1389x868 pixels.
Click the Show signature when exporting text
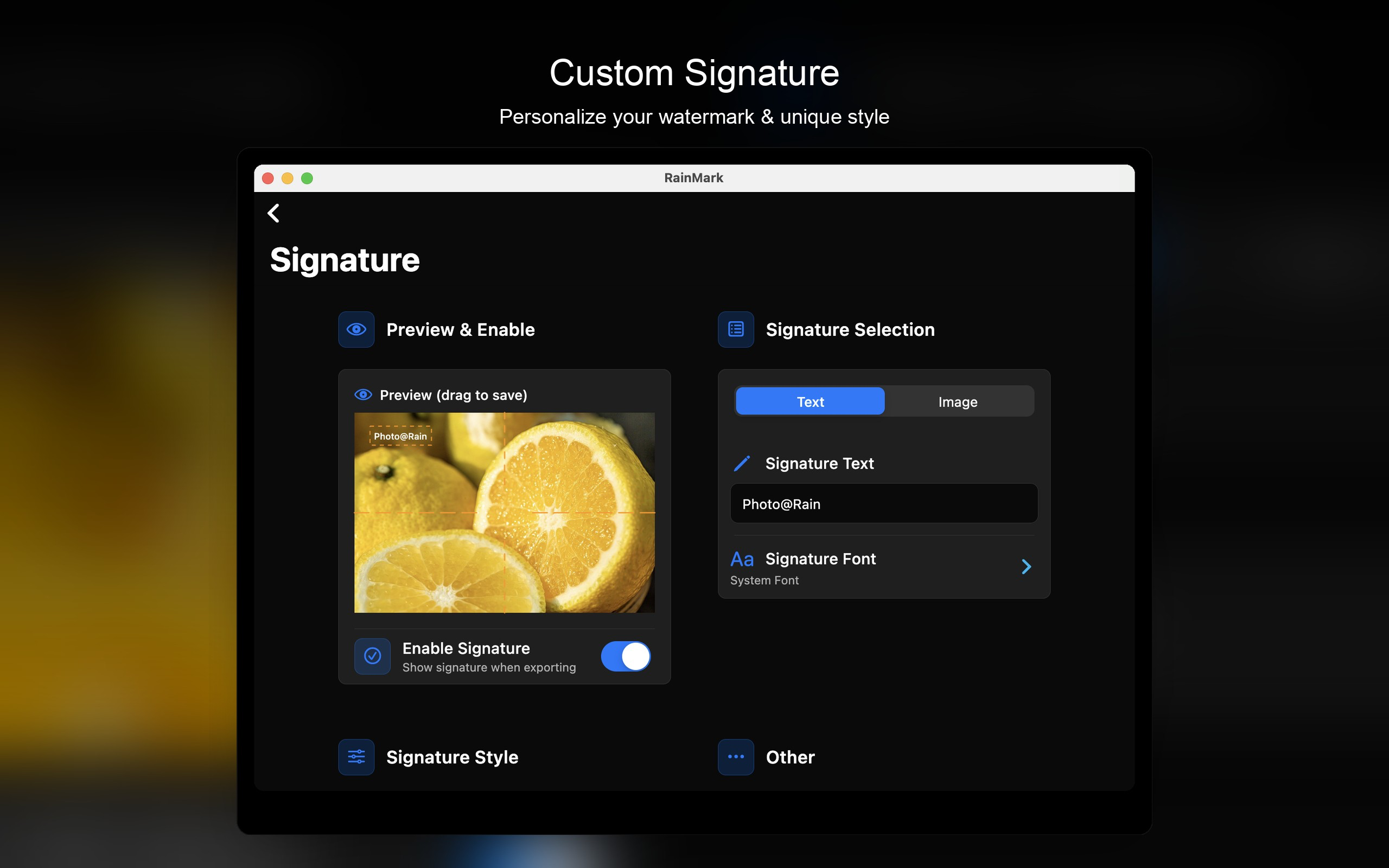pos(489,667)
